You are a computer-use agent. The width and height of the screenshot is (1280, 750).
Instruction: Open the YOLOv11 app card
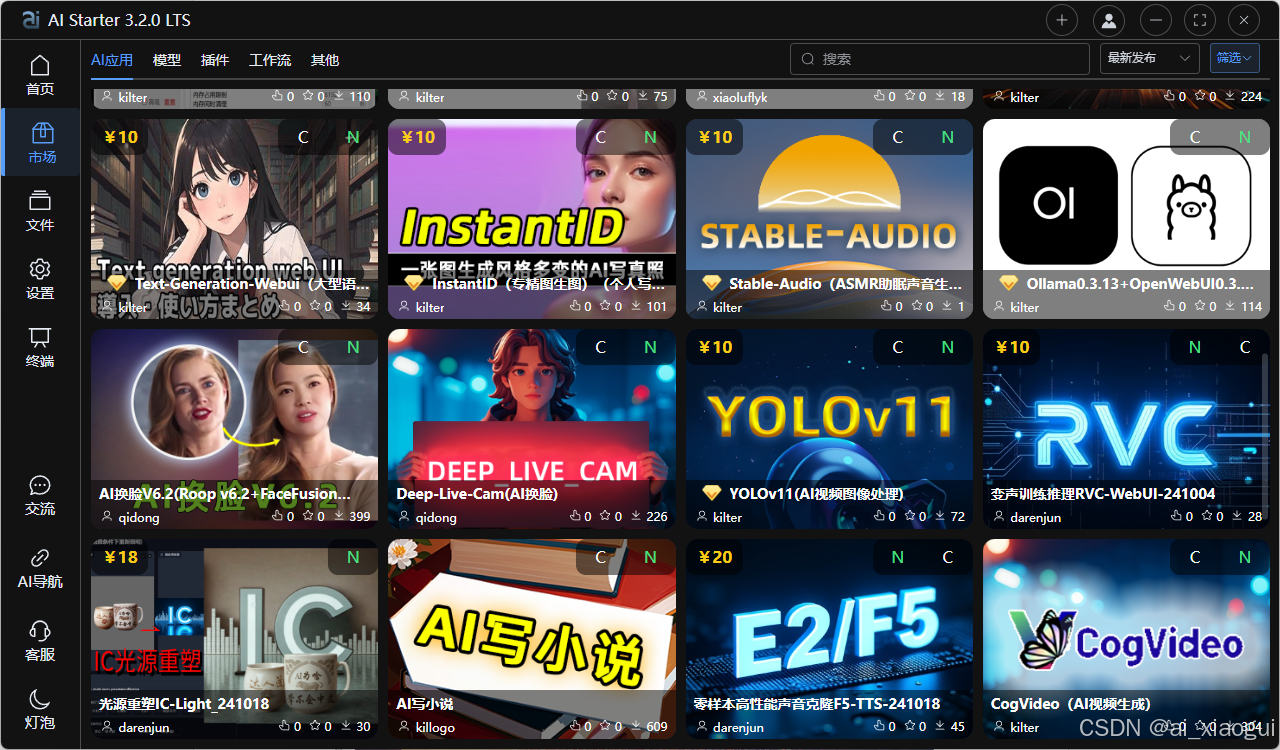click(x=829, y=429)
